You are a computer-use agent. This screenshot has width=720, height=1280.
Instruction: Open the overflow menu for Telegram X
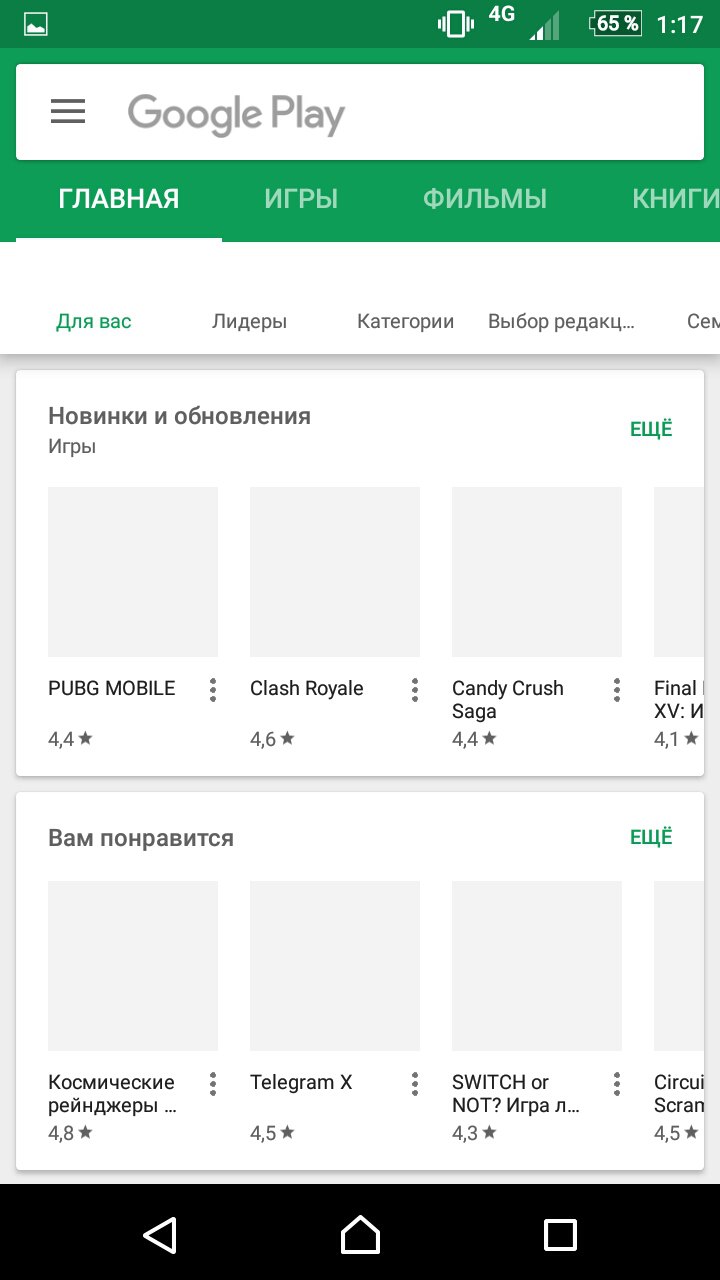415,1084
